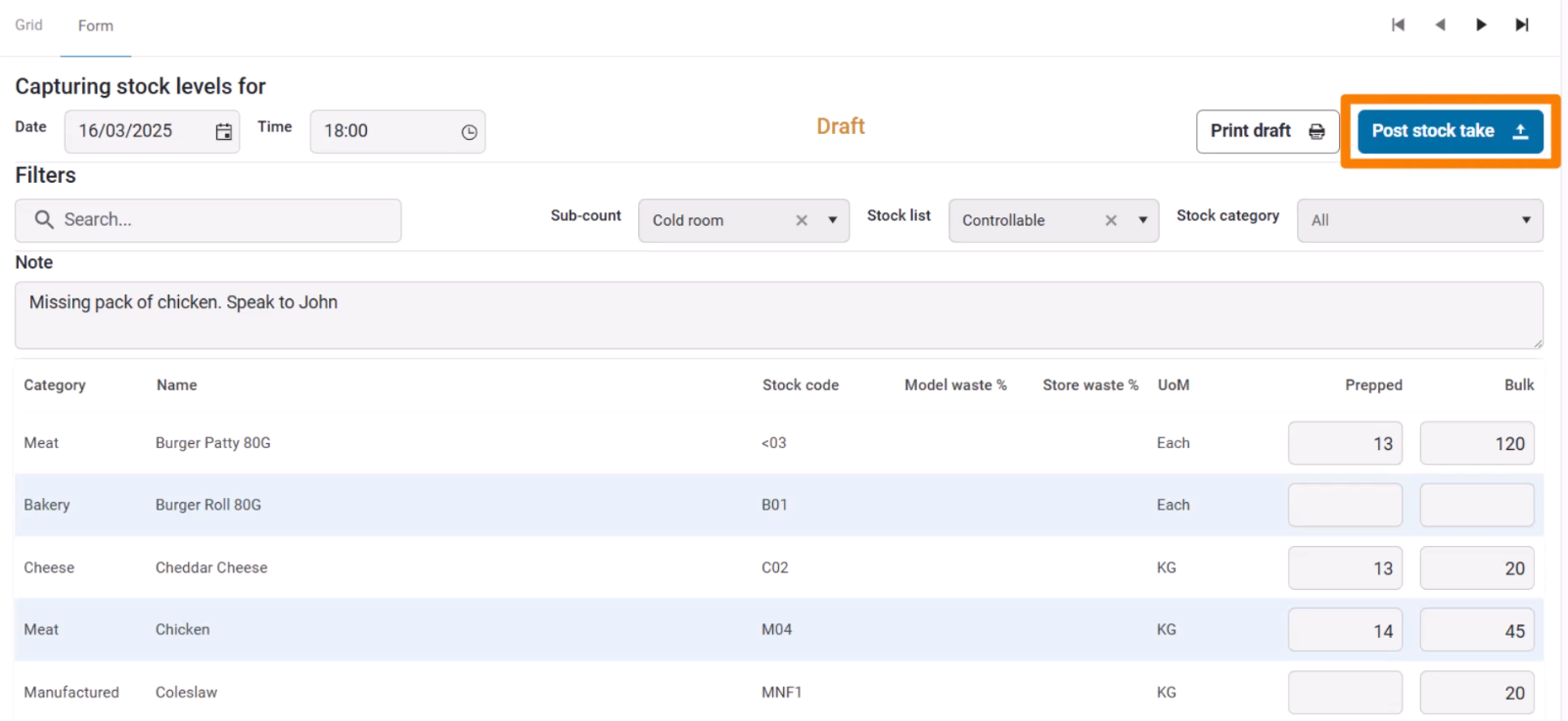Select the Cheddar Cheese item name
The height and width of the screenshot is (721, 1568).
pos(211,567)
